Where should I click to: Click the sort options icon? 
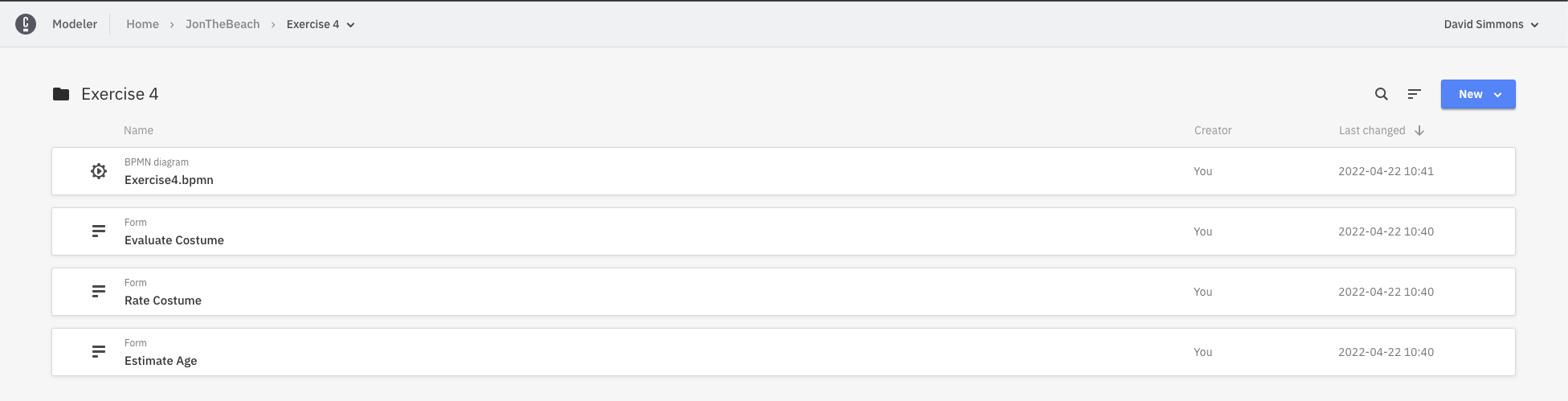click(1415, 94)
